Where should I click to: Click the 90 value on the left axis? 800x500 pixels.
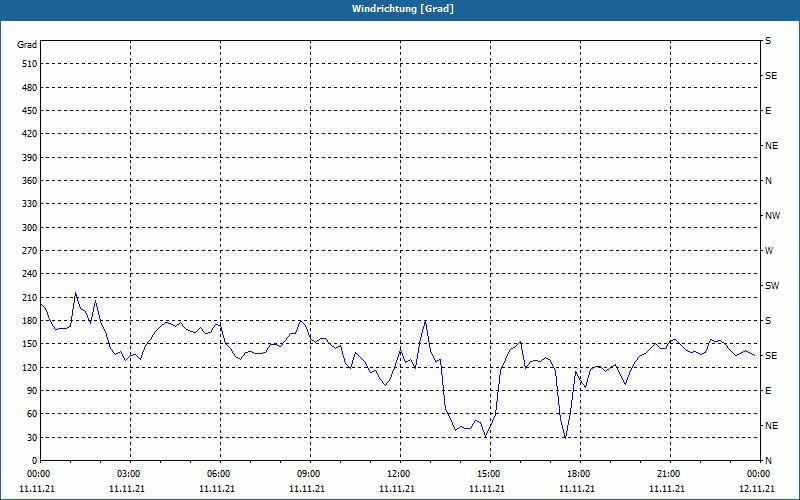click(32, 391)
